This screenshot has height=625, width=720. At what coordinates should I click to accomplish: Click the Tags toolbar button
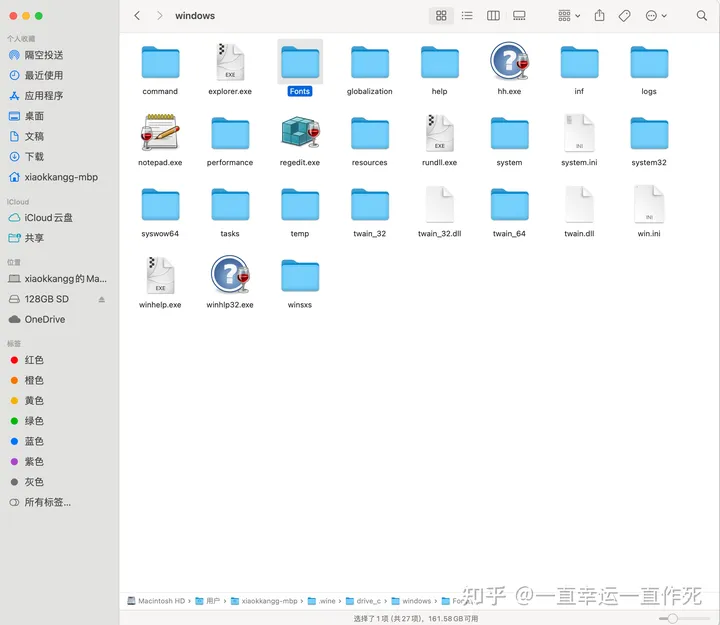click(x=624, y=16)
